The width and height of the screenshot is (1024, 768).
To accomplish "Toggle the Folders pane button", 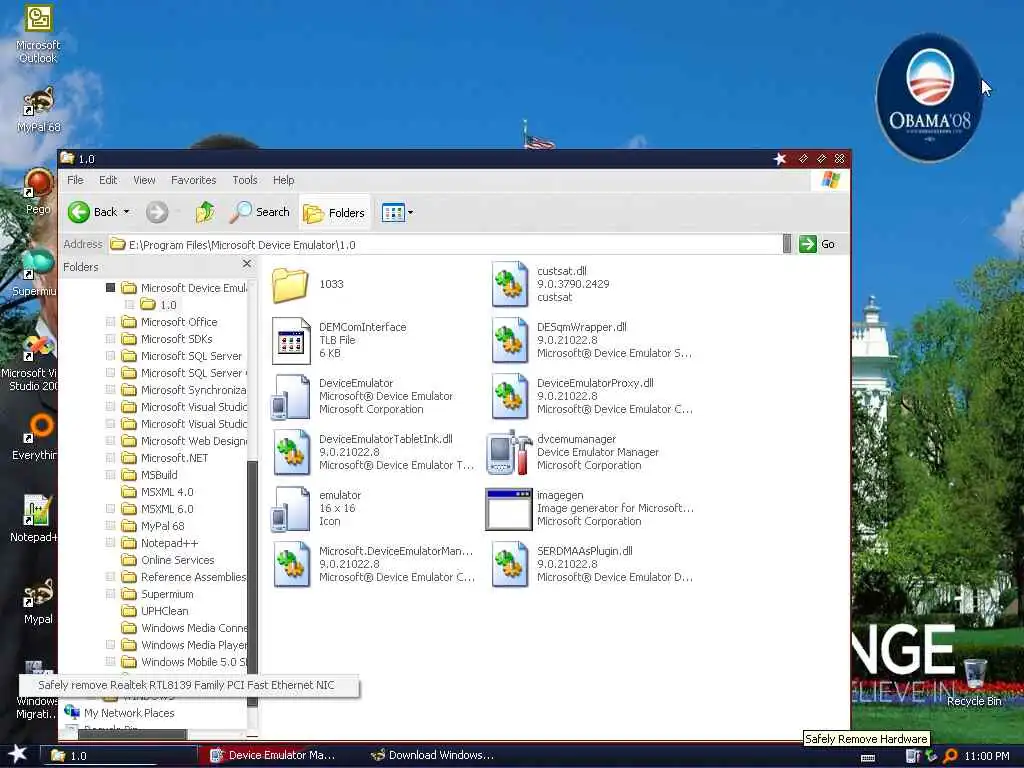I will [x=334, y=213].
